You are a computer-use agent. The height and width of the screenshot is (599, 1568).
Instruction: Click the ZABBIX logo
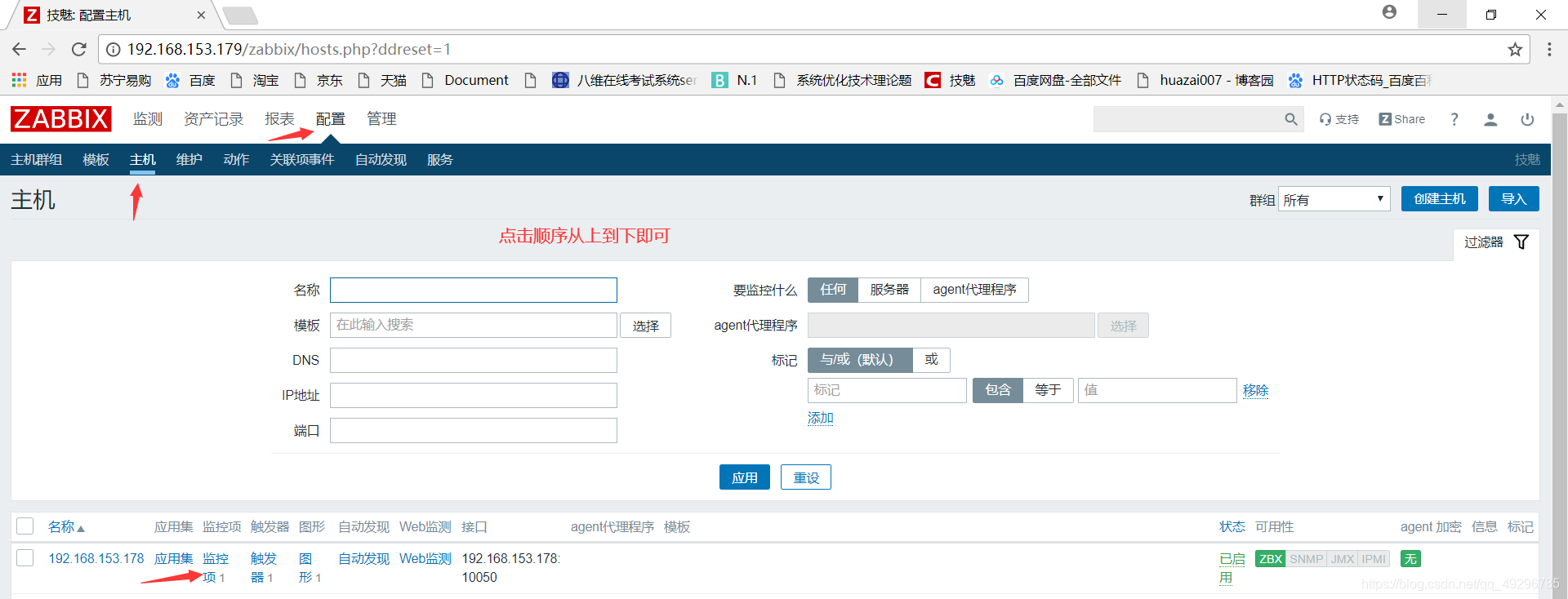[x=61, y=119]
